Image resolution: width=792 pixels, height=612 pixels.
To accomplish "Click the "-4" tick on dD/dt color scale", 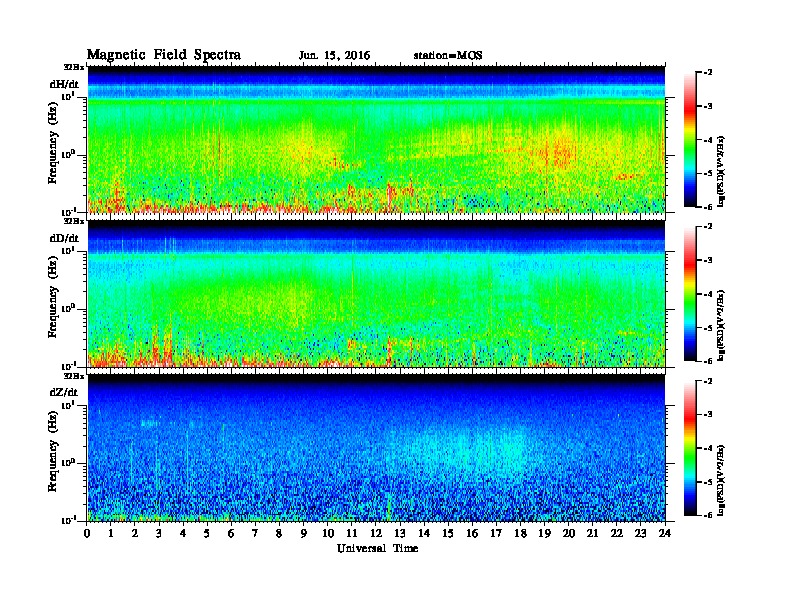I will [708, 294].
